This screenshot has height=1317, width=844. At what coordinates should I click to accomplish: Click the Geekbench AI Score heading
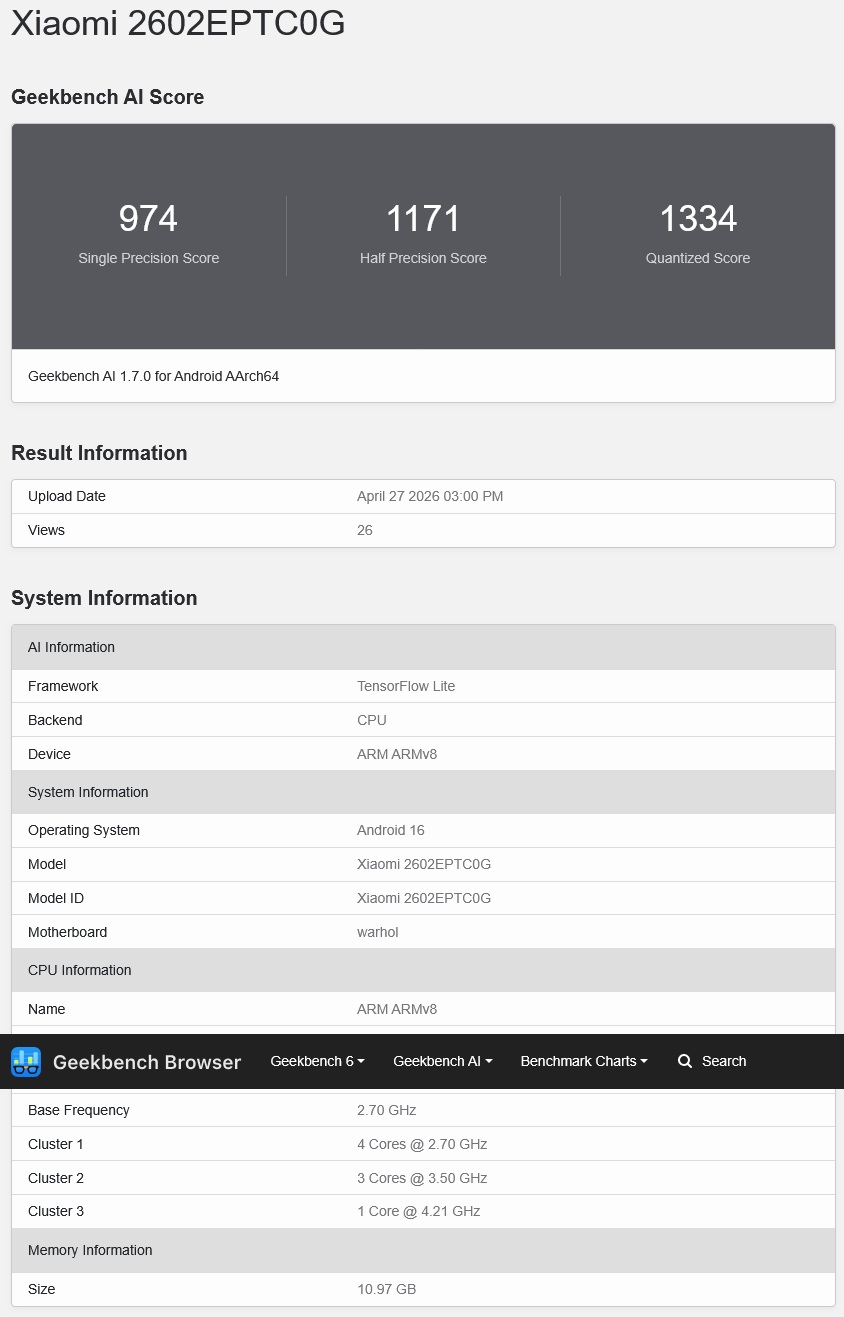point(108,97)
